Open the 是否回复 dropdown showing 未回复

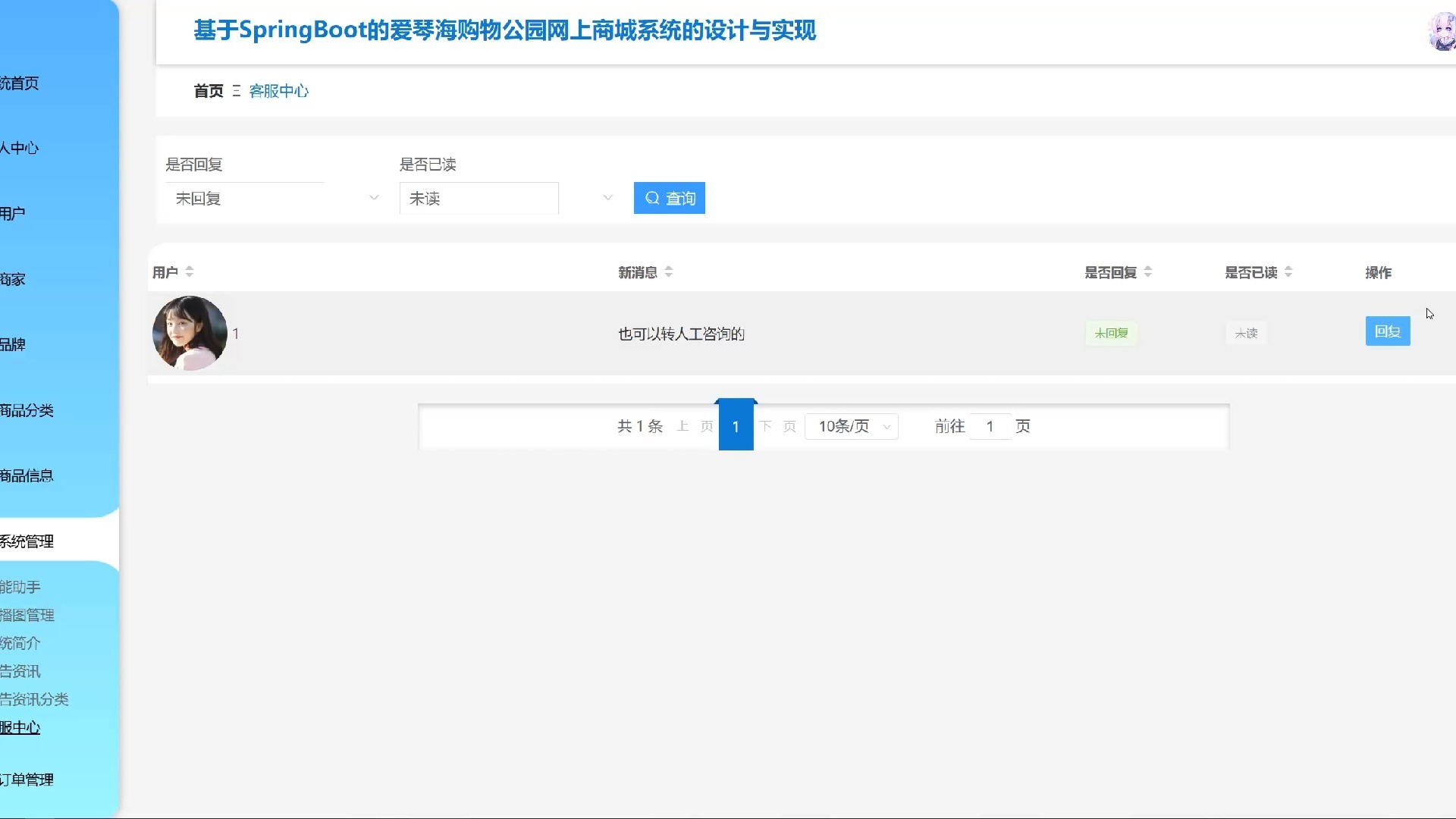click(x=275, y=198)
